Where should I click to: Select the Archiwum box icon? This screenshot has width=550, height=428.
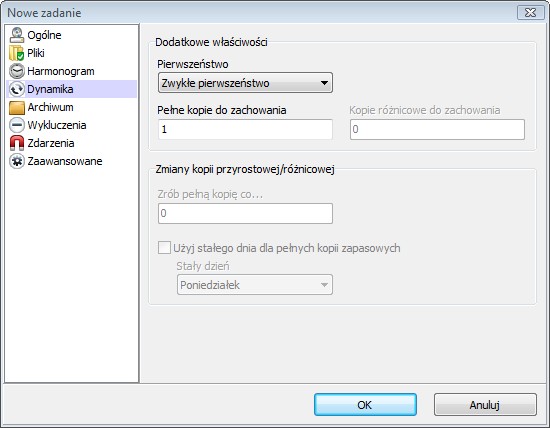16,107
